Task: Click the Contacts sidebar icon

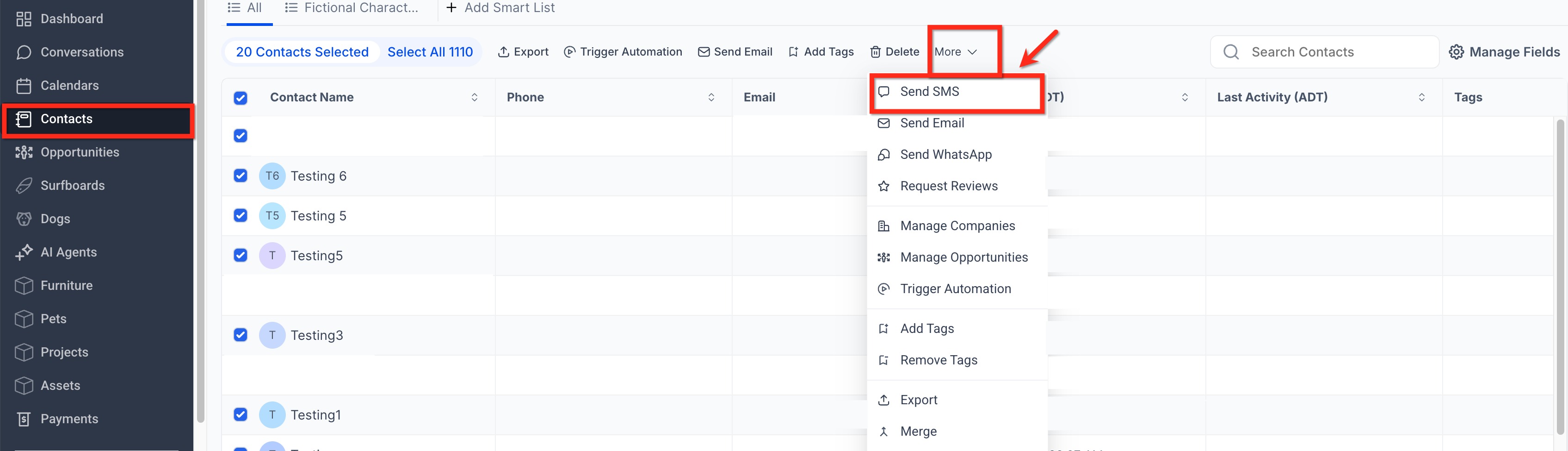Action: [x=24, y=119]
